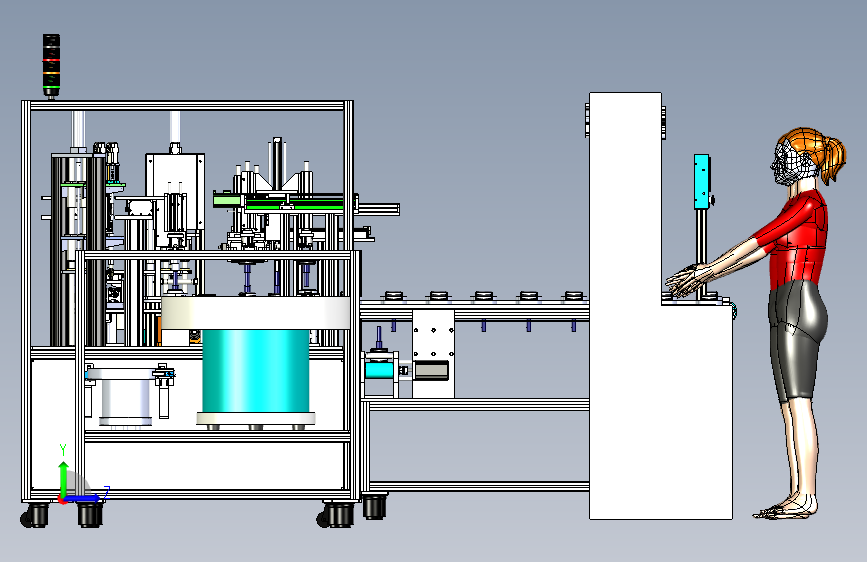Select the cyan touchscreen panel on pole
The width and height of the screenshot is (867, 562).
701,181
